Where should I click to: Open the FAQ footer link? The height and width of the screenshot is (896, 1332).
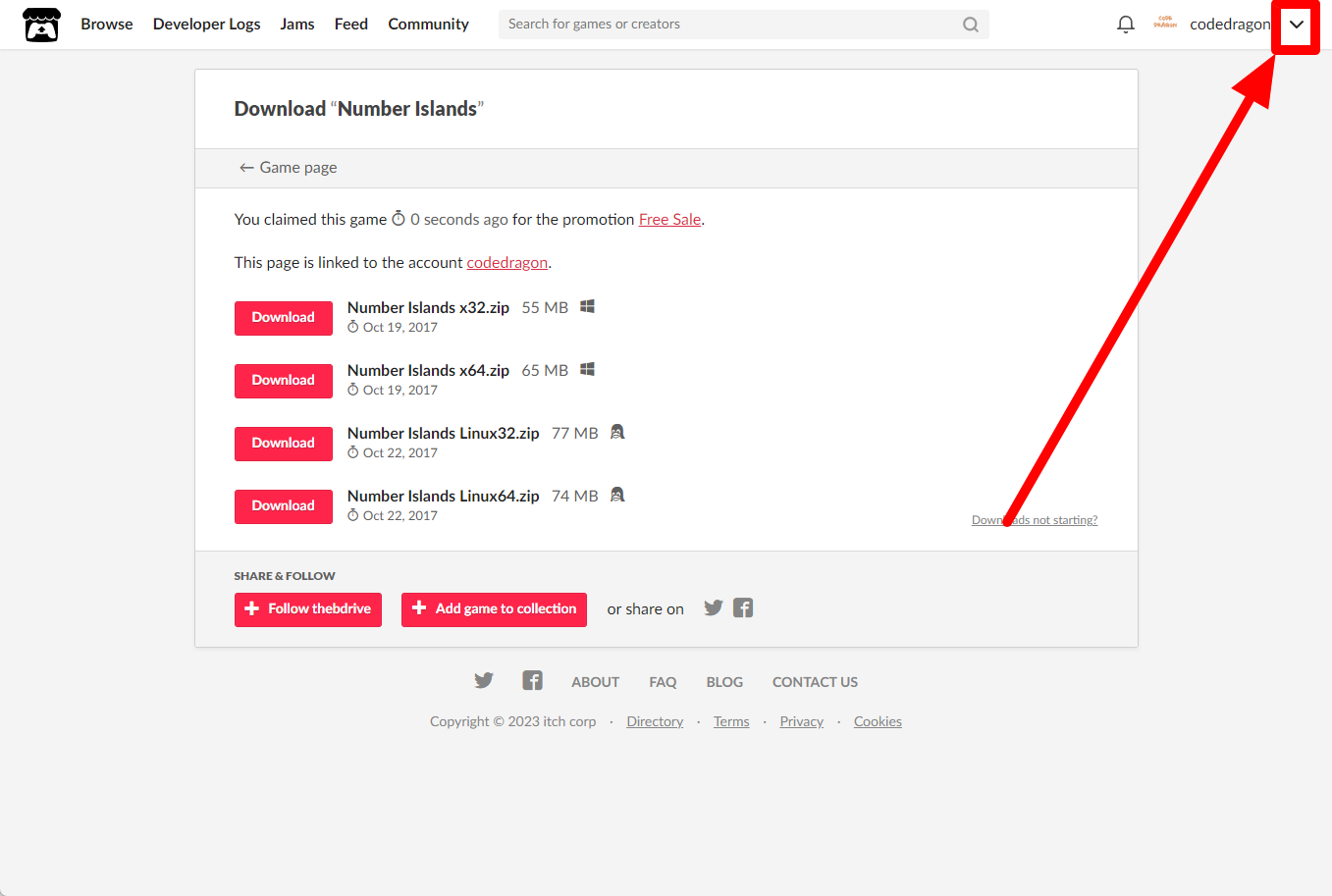click(x=663, y=682)
